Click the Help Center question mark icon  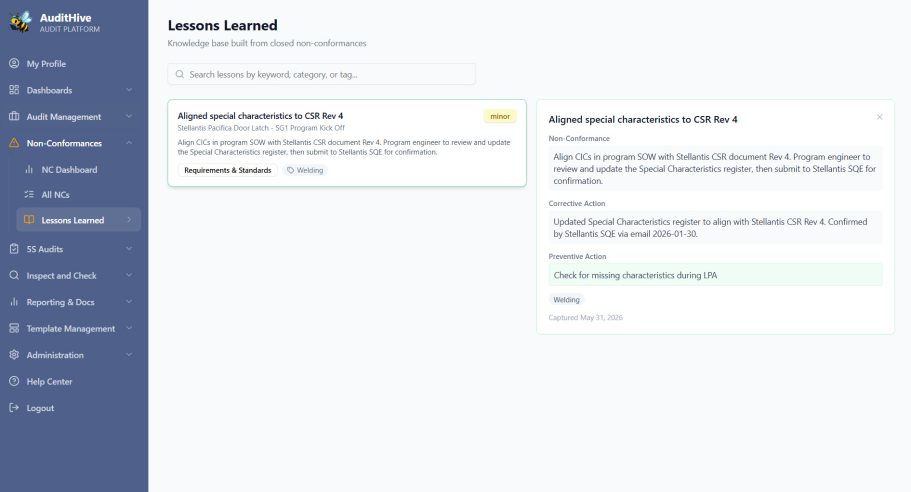tap(14, 381)
